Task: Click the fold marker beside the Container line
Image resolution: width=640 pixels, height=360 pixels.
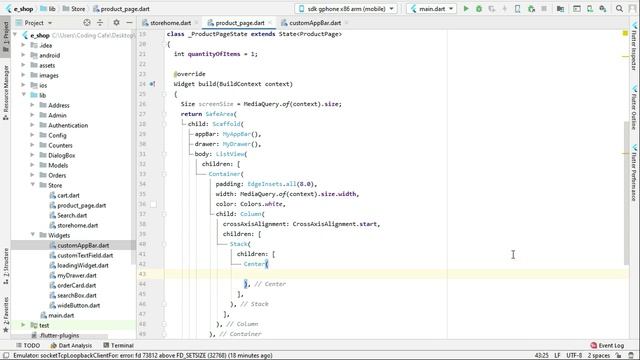Action: [x=164, y=174]
